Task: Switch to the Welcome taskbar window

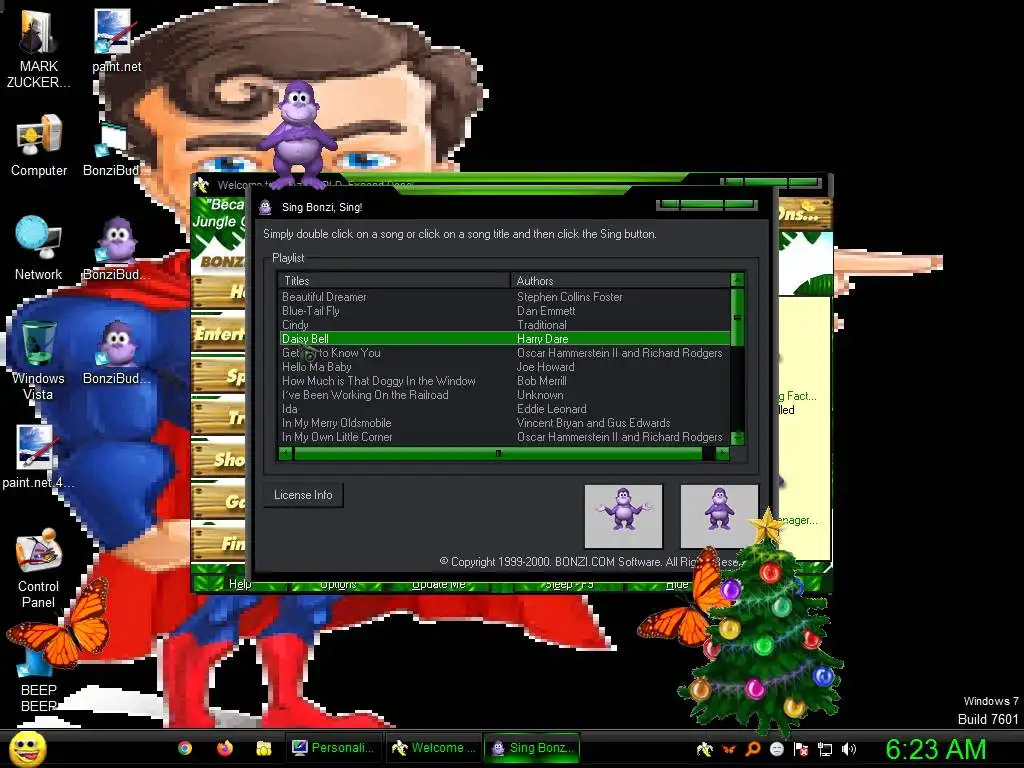Action: [x=434, y=748]
